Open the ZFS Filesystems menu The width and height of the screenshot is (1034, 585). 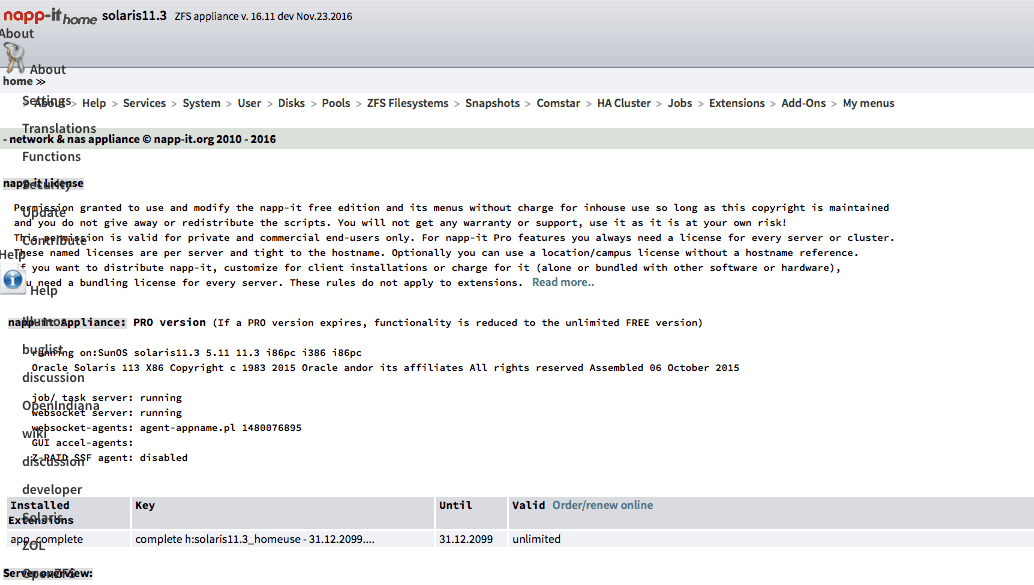pos(408,103)
